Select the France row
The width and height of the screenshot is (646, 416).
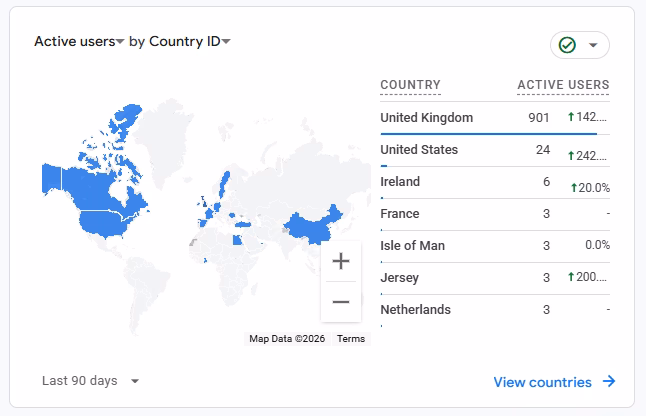[x=495, y=214]
